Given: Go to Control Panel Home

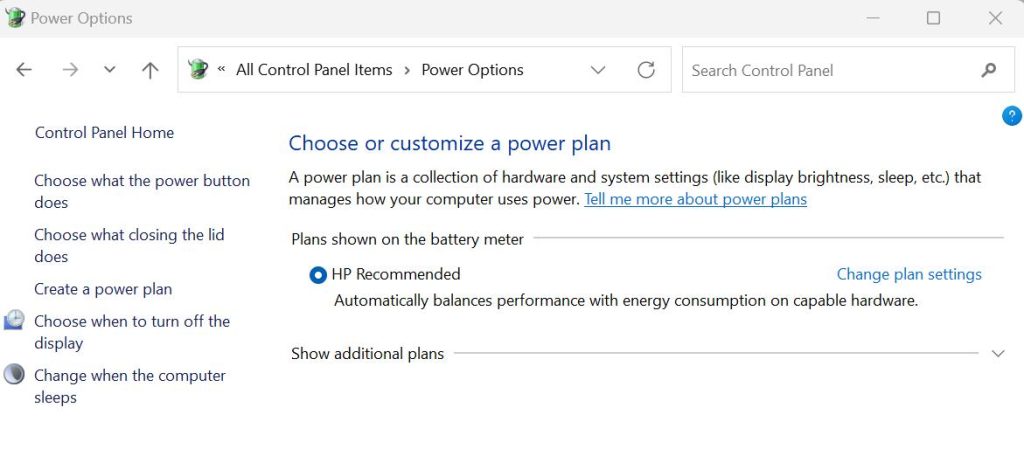Looking at the screenshot, I should point(104,132).
